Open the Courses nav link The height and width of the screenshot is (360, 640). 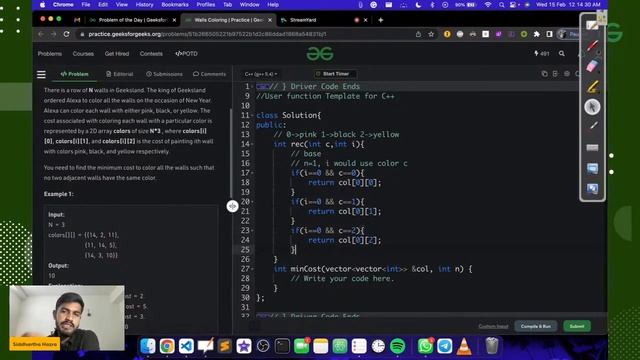pyautogui.click(x=83, y=53)
